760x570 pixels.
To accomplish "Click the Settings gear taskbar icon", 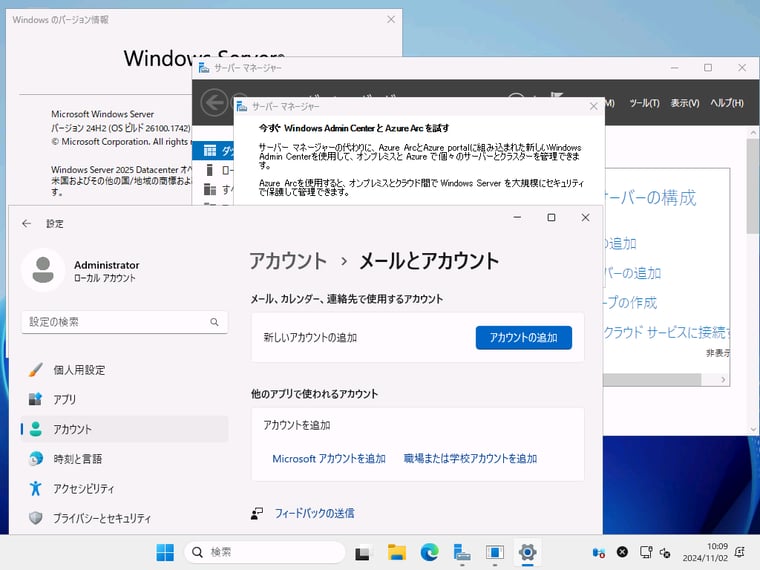I will (527, 552).
